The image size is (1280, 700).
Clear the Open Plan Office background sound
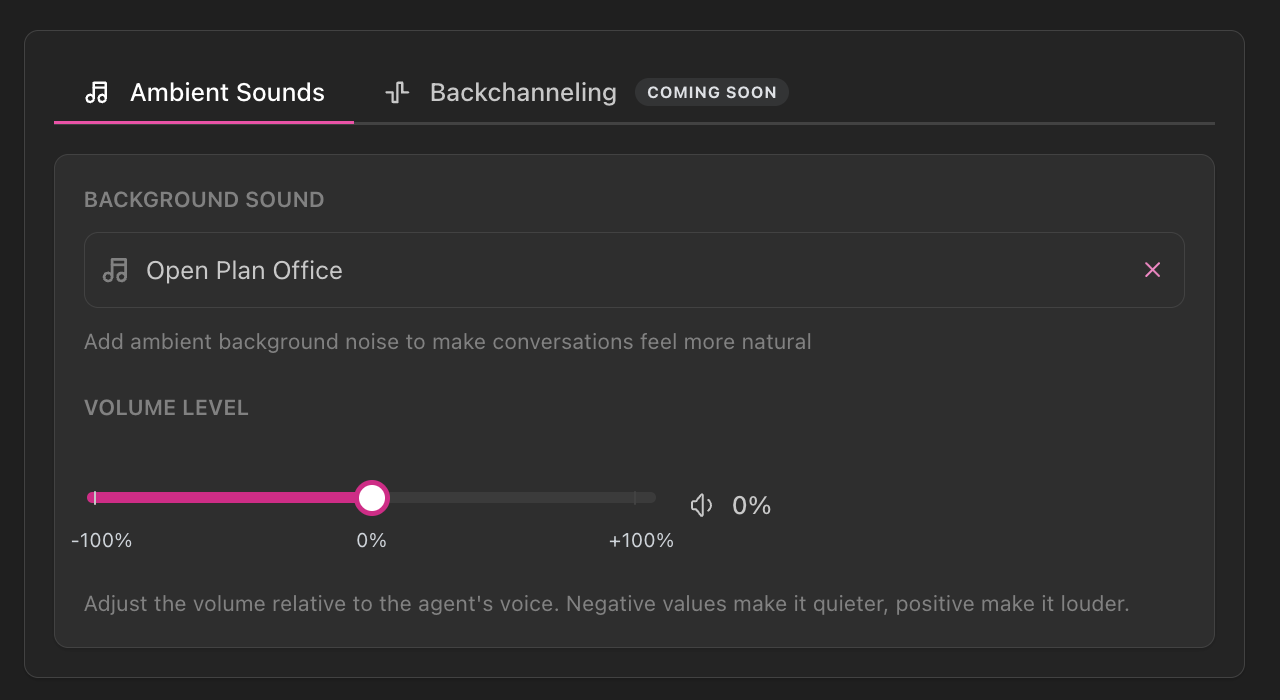(1152, 270)
